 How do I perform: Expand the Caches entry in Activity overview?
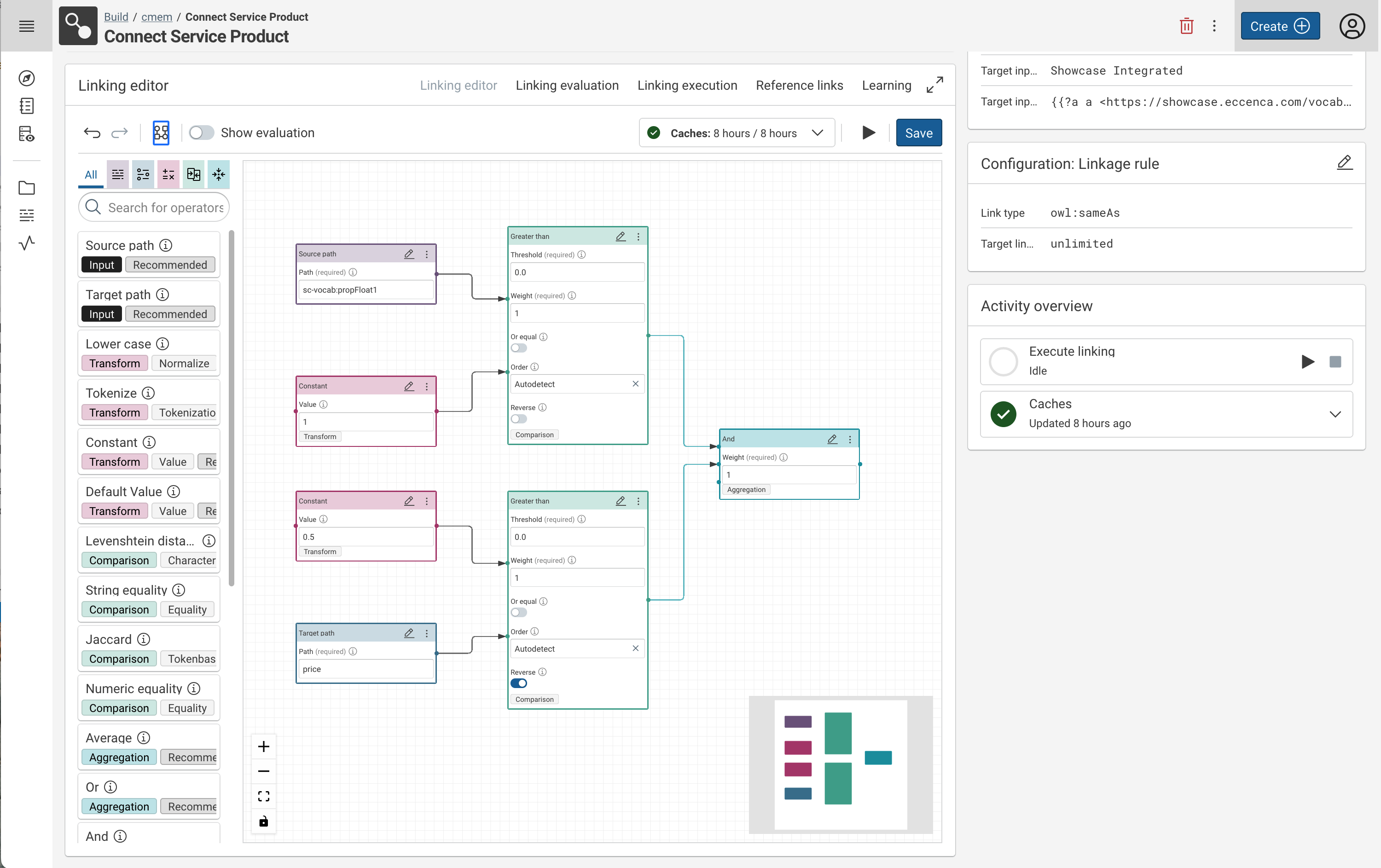coord(1335,414)
